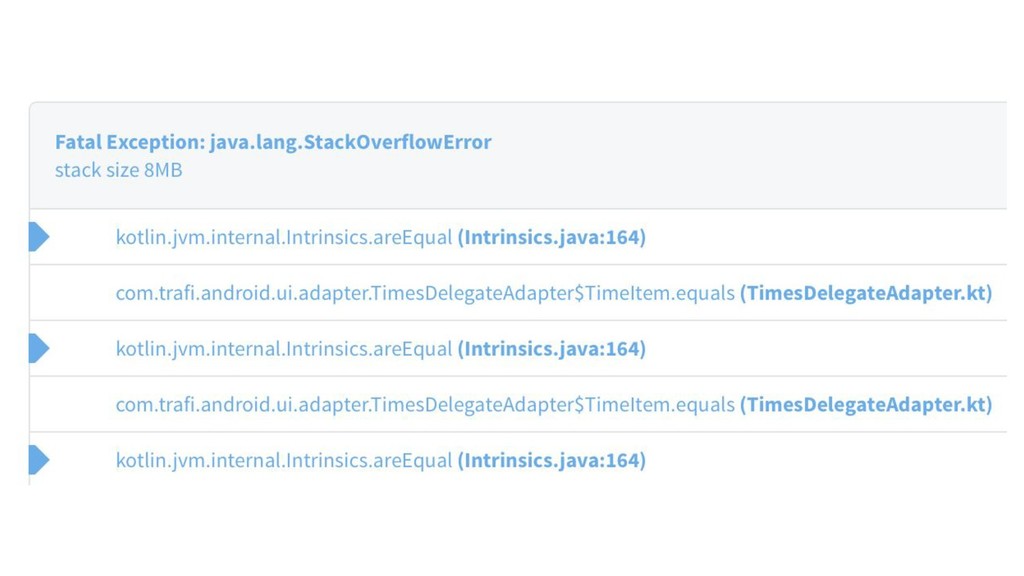Click the "Fatal Exception:" label in header

[129, 142]
